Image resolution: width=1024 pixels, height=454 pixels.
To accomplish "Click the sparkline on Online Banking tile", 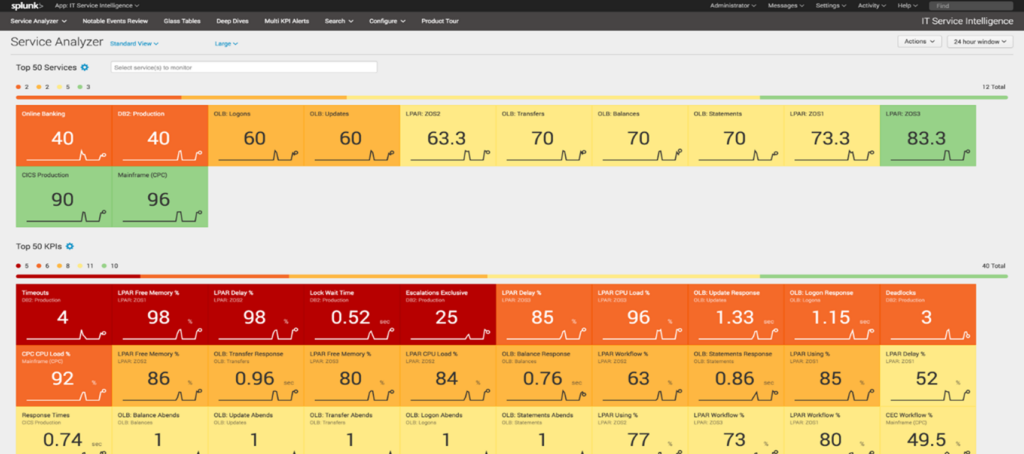I will 67,155.
